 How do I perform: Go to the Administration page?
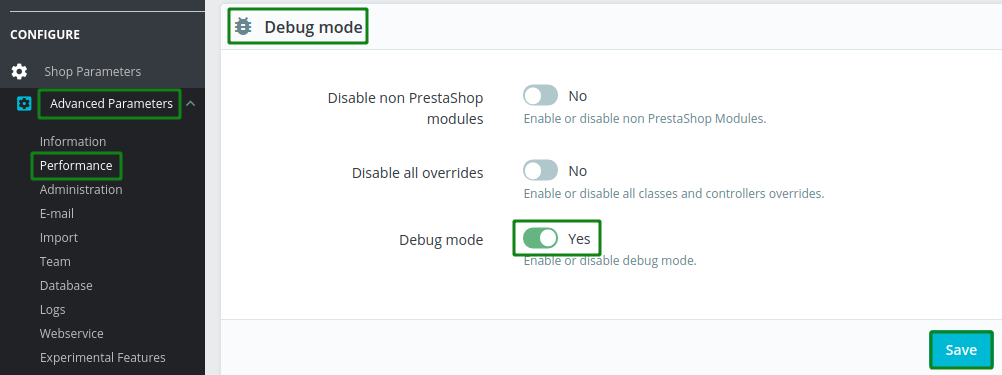81,190
